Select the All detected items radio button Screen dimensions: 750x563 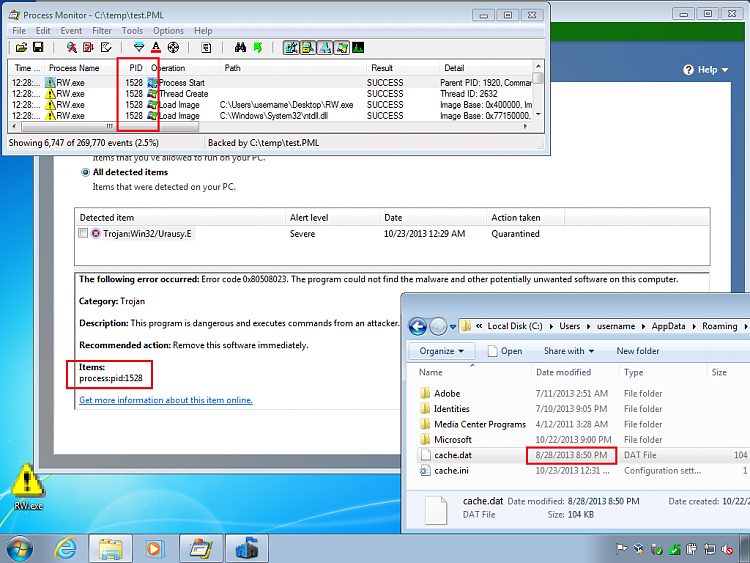point(86,172)
